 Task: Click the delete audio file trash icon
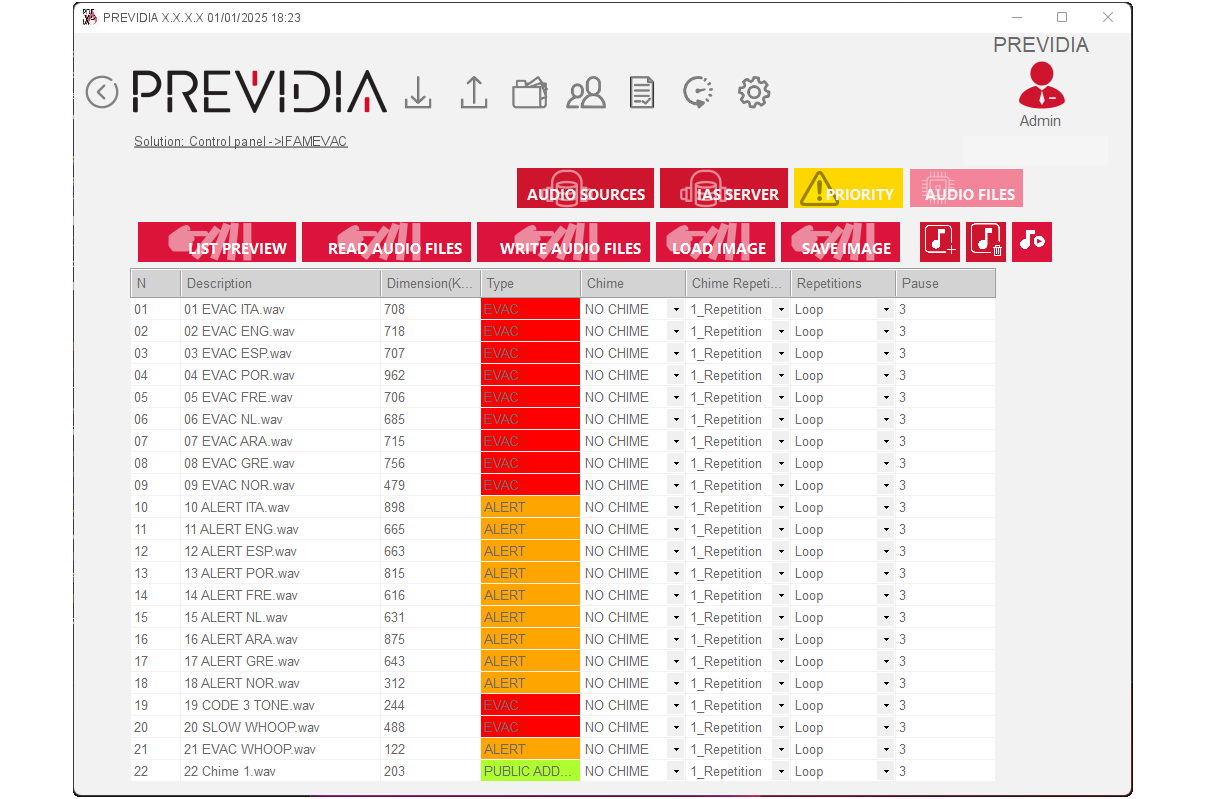(x=985, y=242)
